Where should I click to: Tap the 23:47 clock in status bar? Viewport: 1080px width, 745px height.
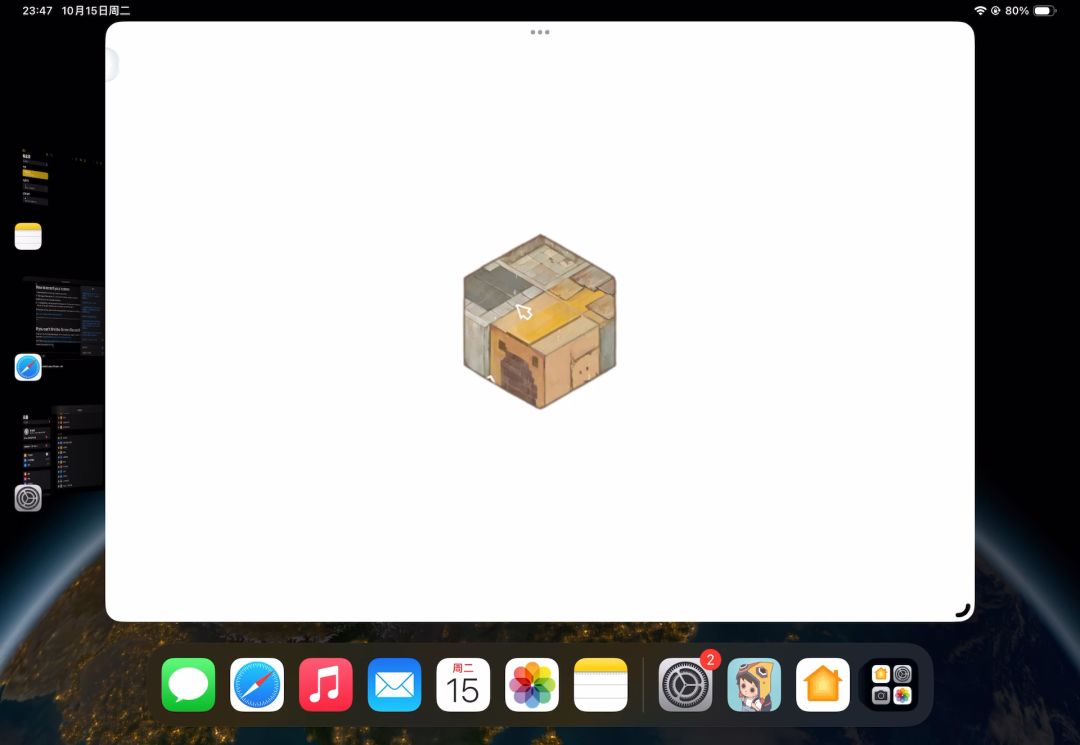coord(37,10)
